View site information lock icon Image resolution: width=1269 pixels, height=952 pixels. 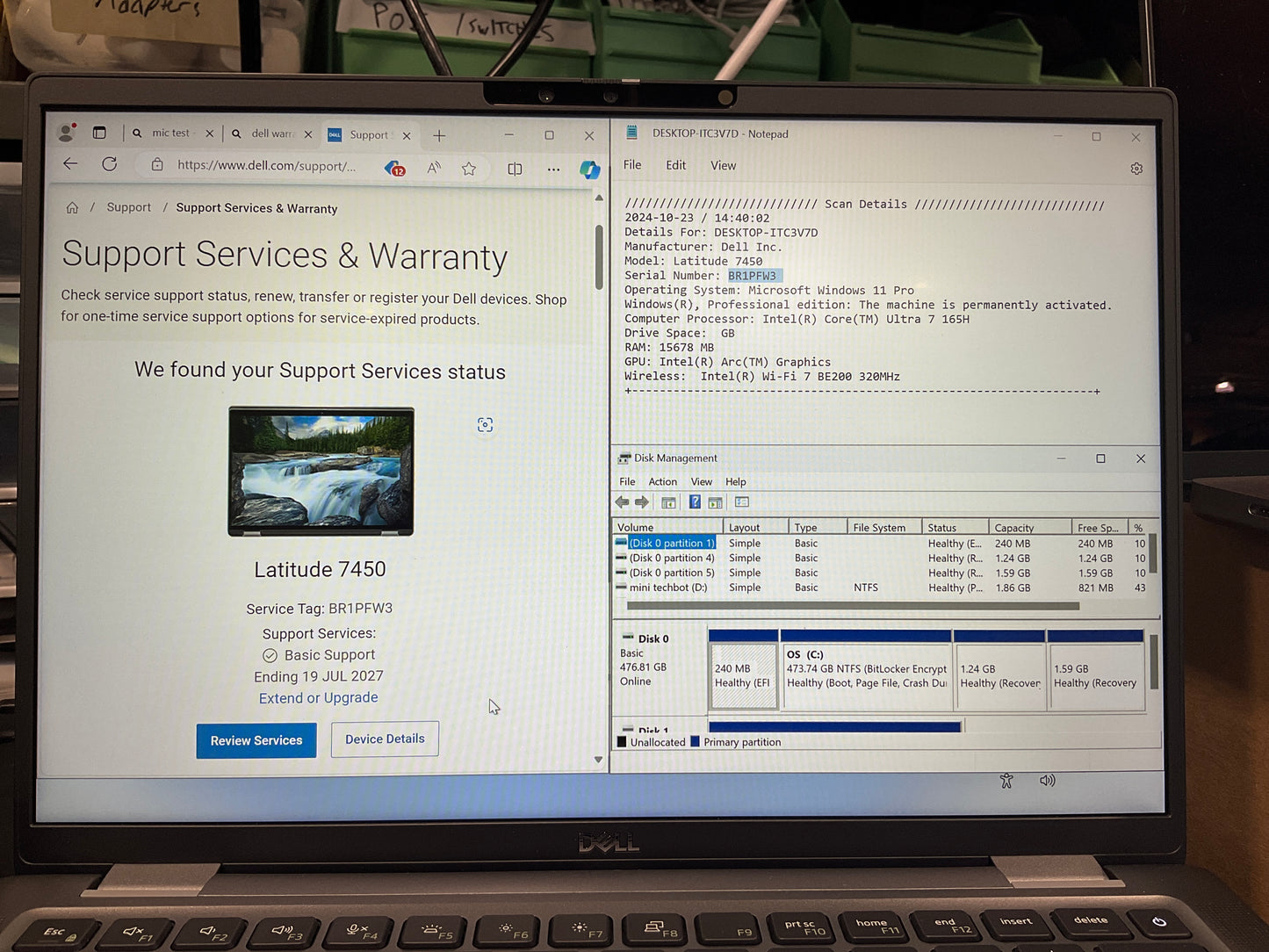pos(157,164)
